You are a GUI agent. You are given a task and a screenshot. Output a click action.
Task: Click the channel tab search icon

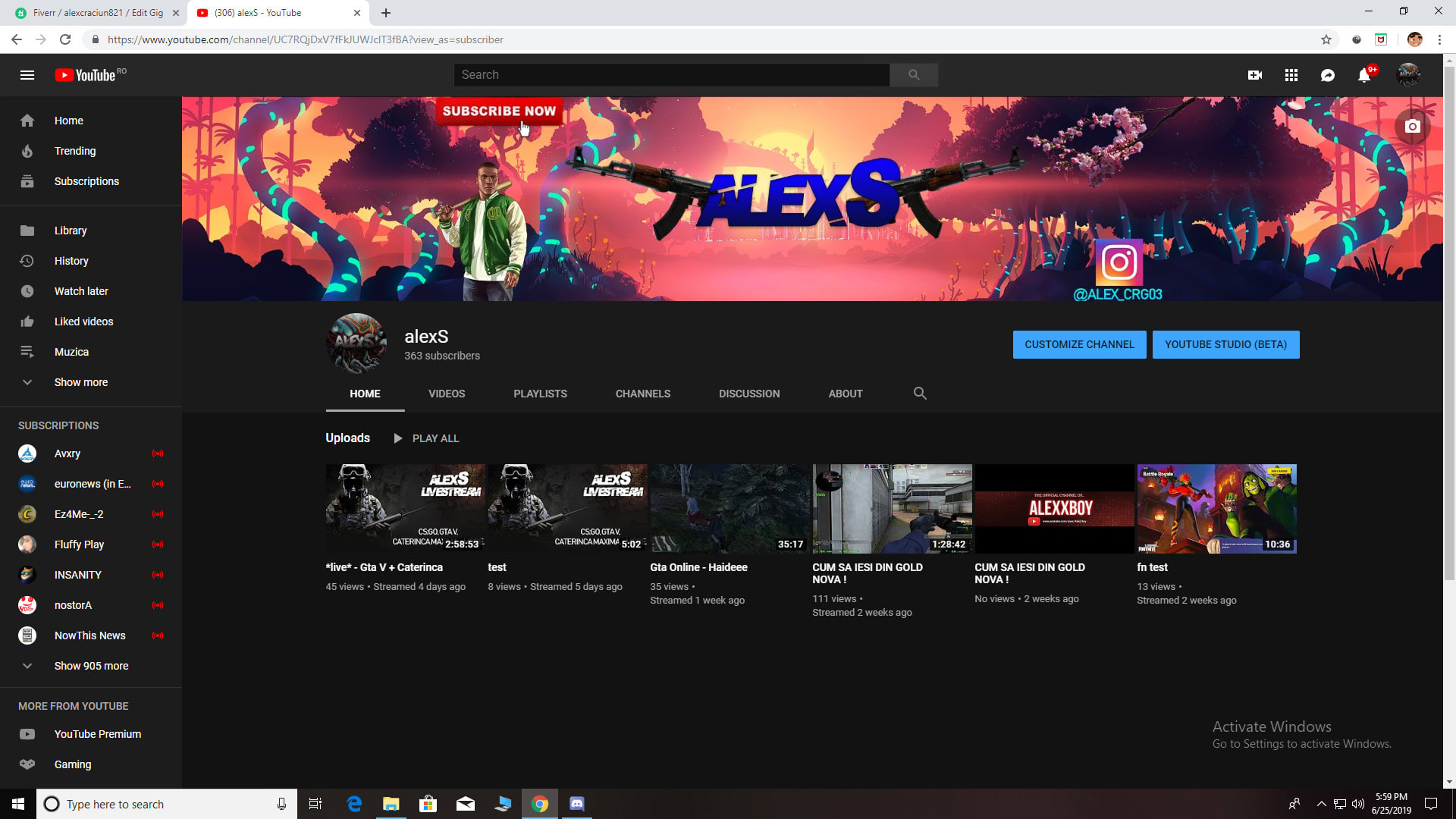(x=920, y=394)
